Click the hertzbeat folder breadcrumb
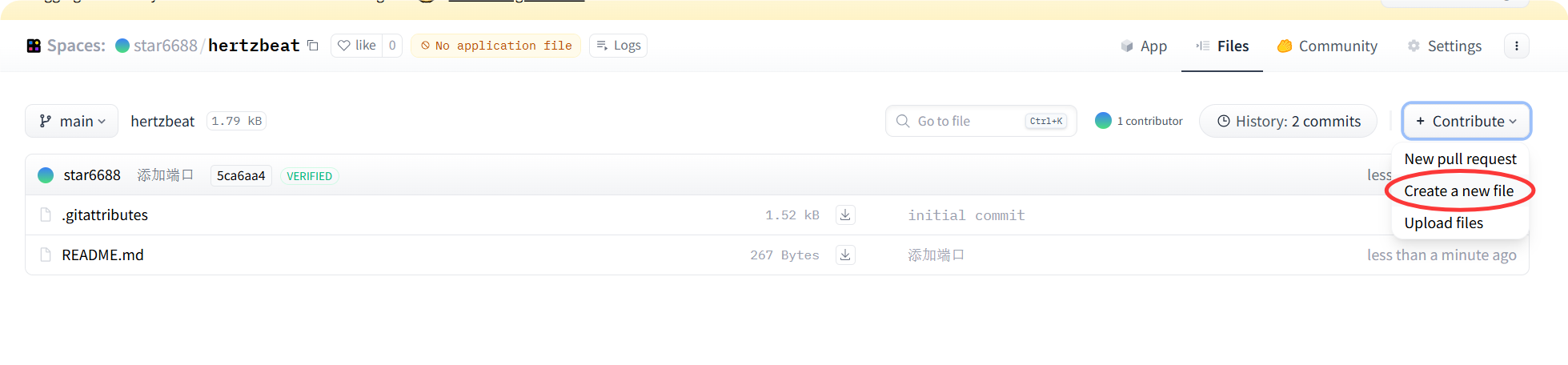The width and height of the screenshot is (1568, 365). [x=162, y=121]
